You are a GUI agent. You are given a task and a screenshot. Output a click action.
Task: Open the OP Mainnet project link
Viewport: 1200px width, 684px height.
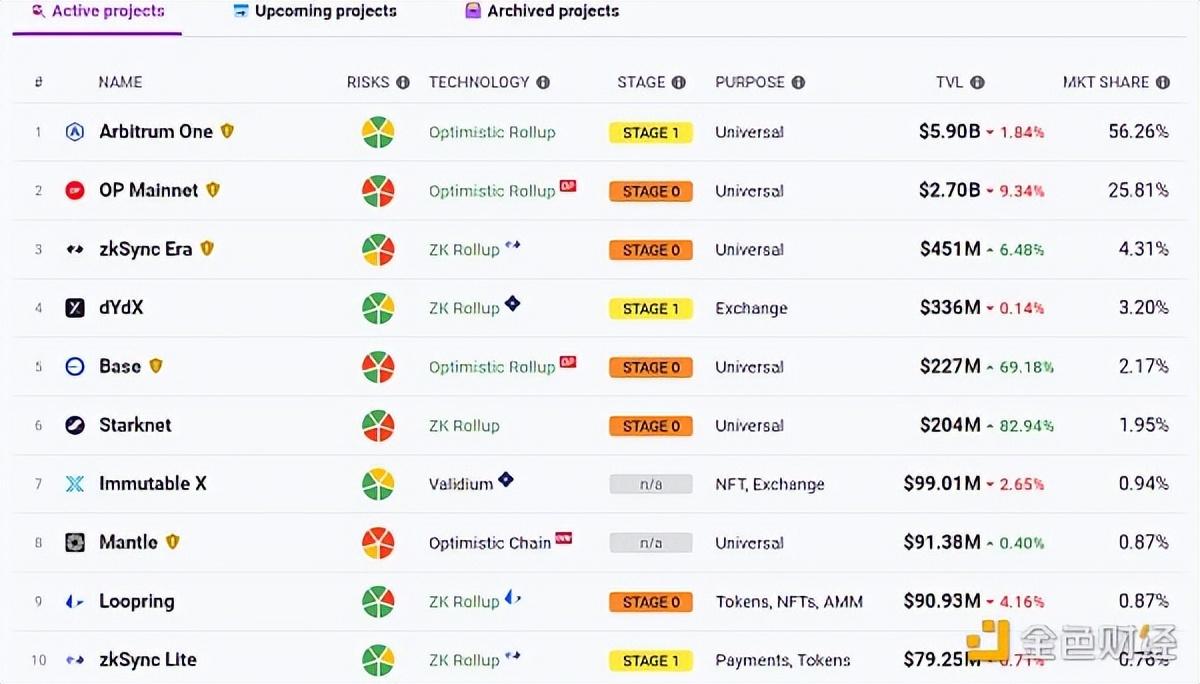(148, 190)
